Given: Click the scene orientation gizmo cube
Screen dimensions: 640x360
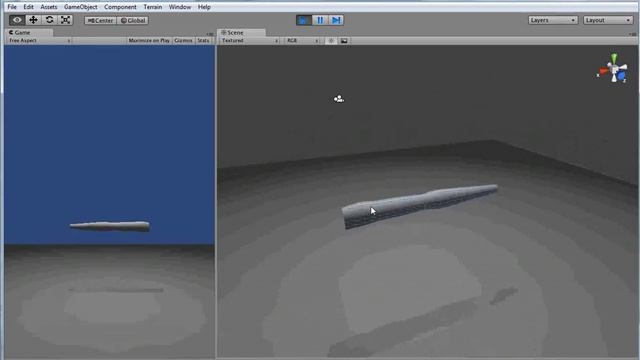Looking at the screenshot, I should [614, 69].
